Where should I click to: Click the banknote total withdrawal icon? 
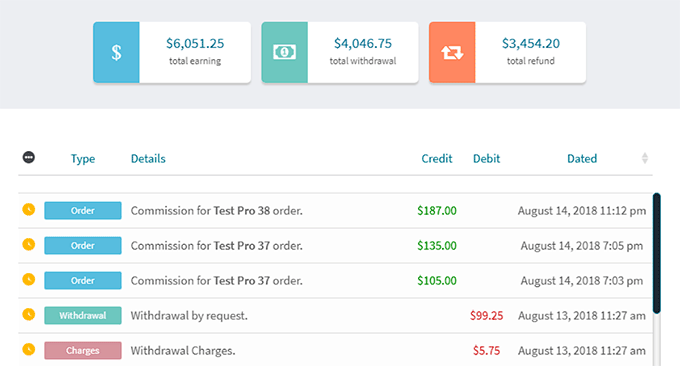(284, 52)
